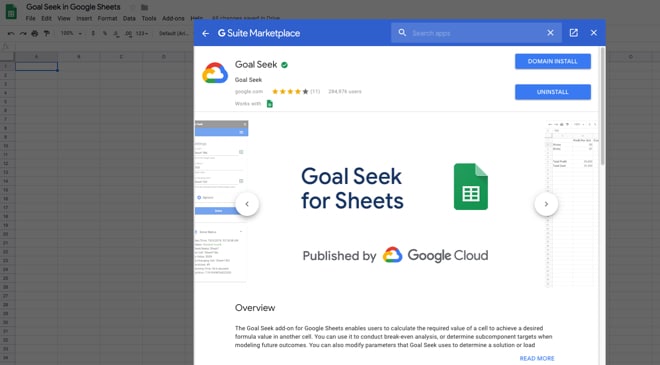Screen dimensions: 660x365
Task: Redo using the Sheets toolbar
Action: point(23,33)
